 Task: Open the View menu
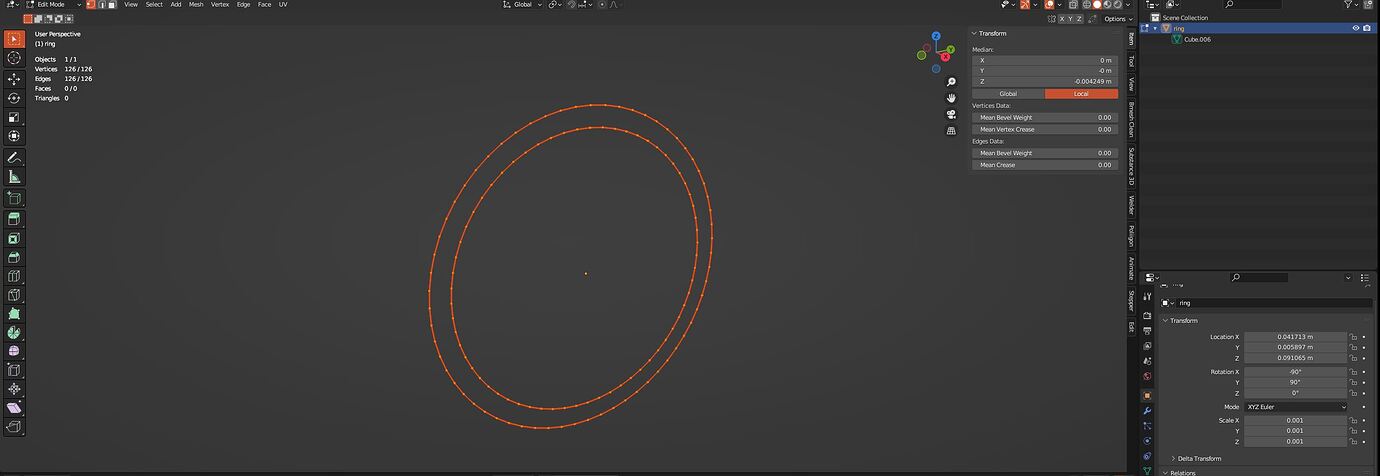pyautogui.click(x=131, y=5)
